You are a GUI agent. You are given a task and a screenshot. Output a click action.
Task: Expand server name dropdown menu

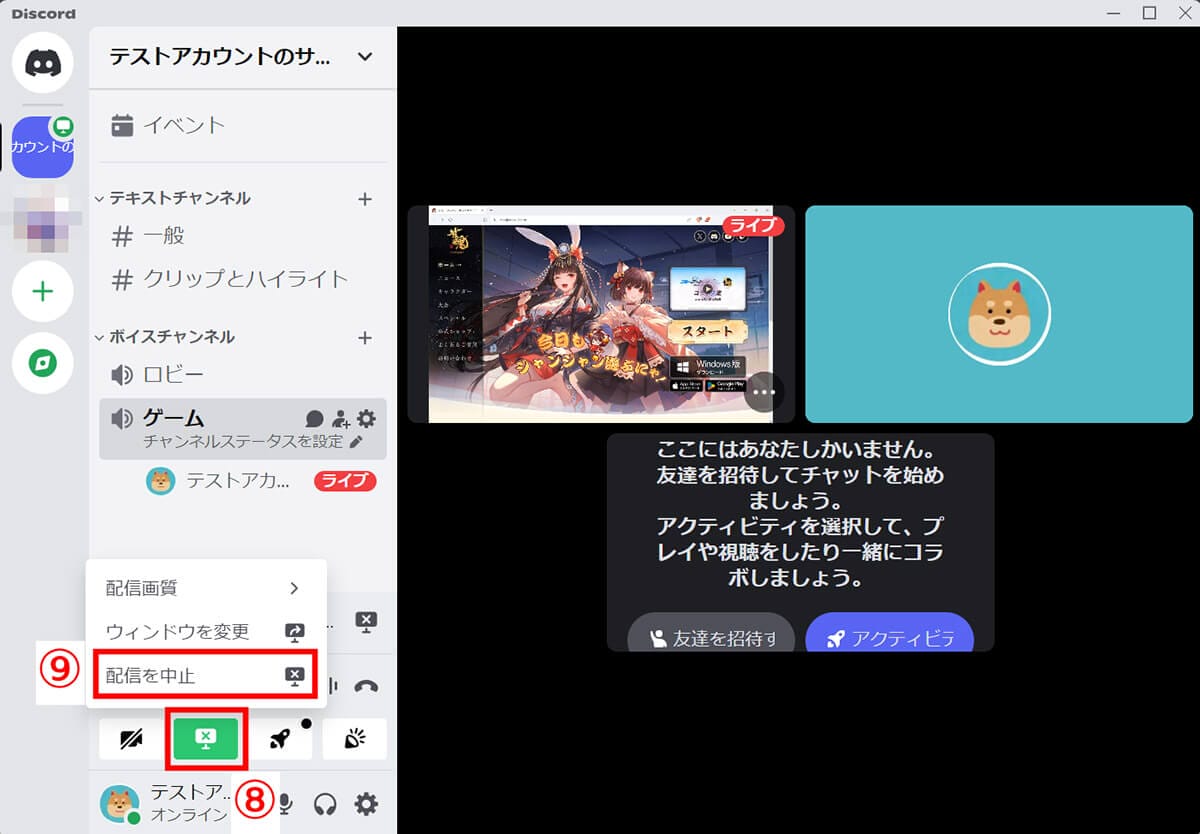pos(365,56)
